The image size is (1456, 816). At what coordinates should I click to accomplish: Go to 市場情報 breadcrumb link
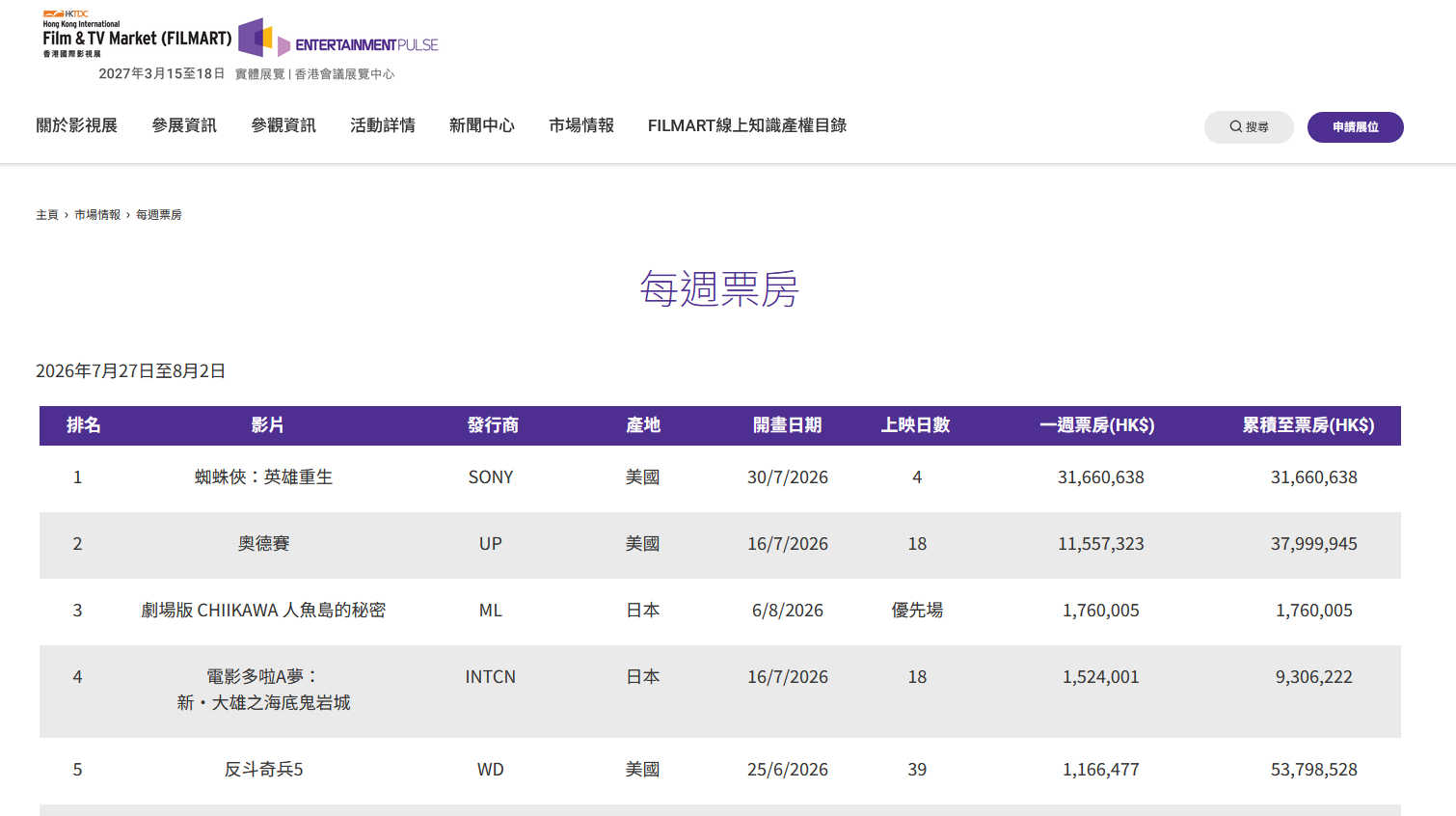(97, 215)
